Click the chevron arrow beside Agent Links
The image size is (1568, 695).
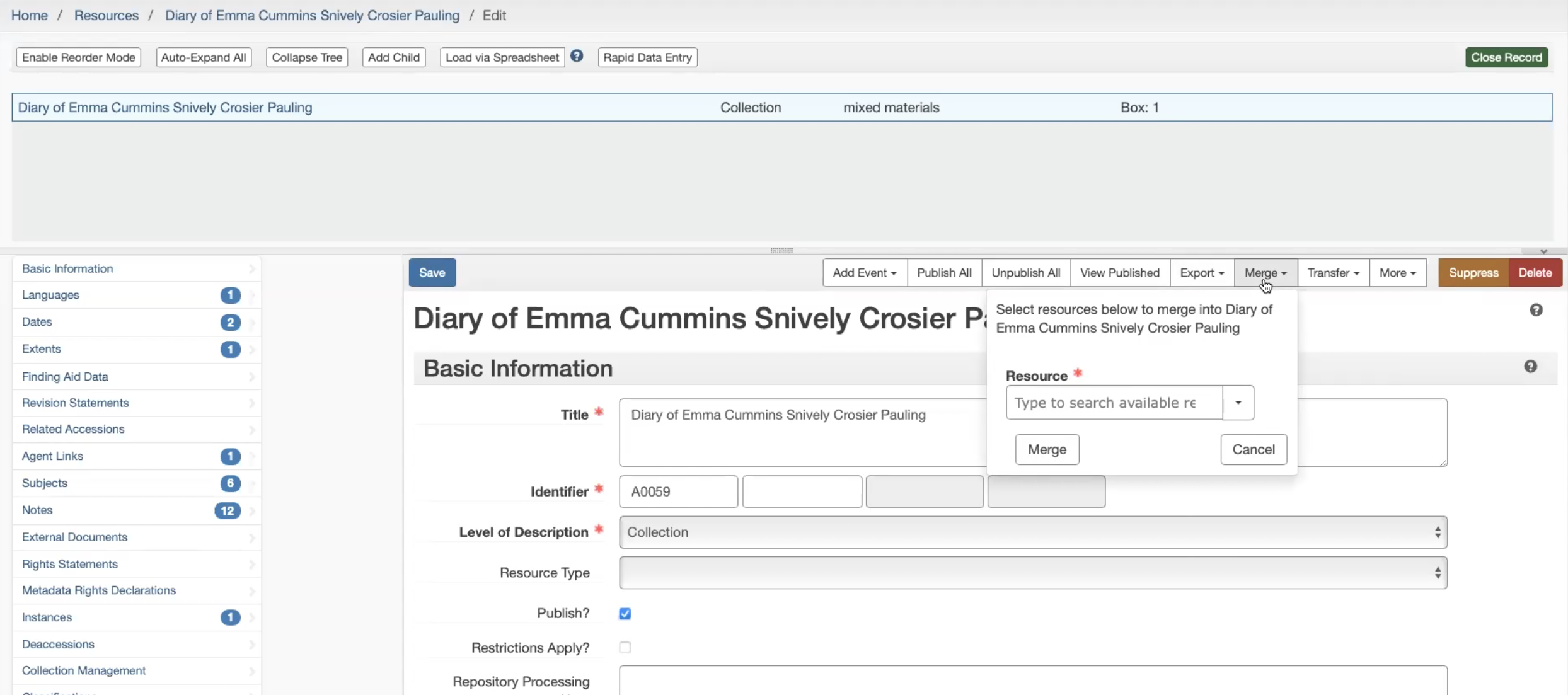click(251, 456)
